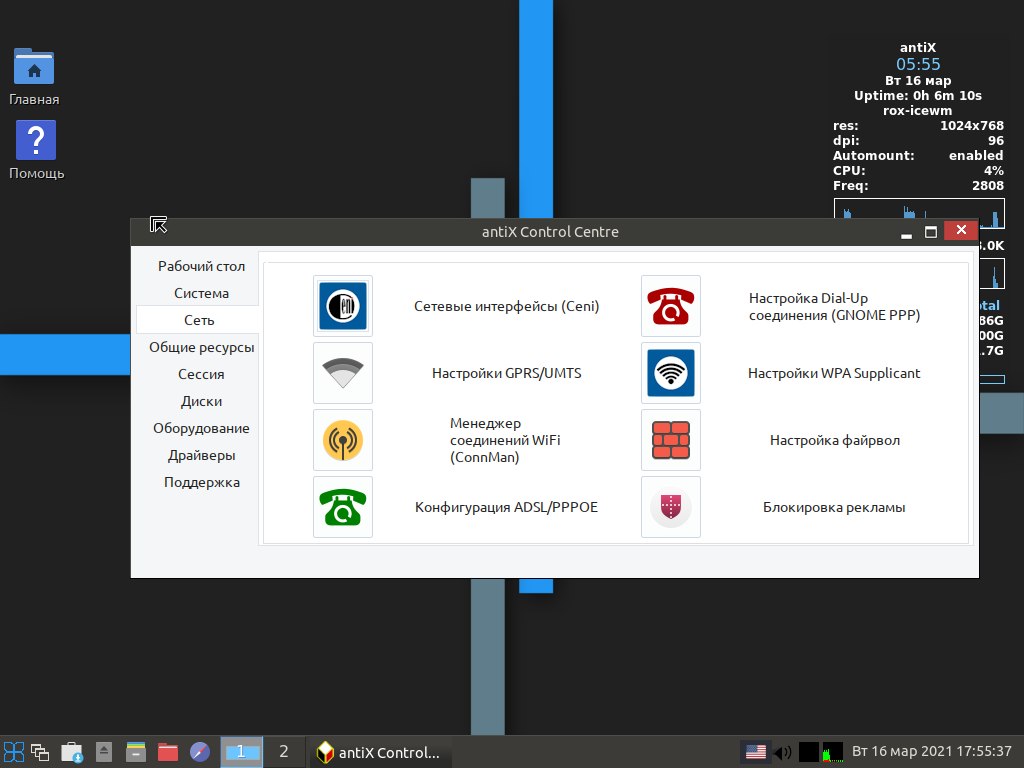
Task: Open the red telephone Dial-Up icon
Action: coord(671,306)
